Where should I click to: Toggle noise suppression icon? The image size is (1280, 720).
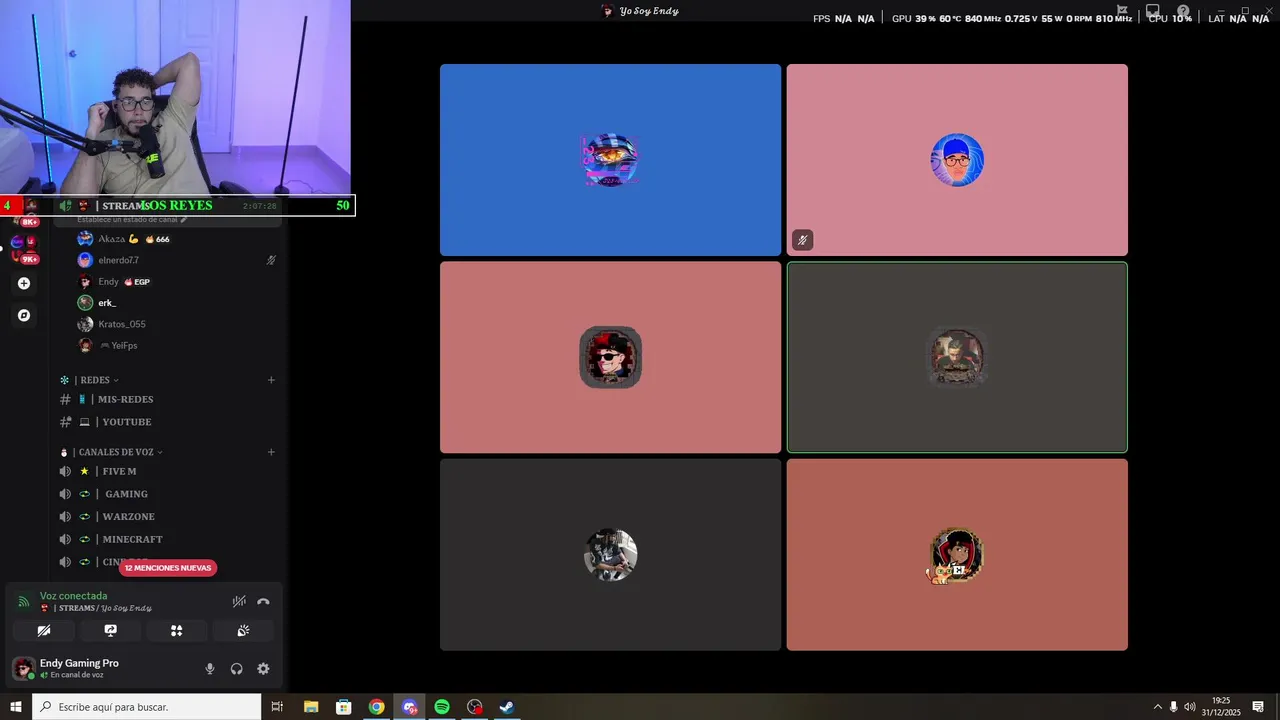pyautogui.click(x=239, y=602)
